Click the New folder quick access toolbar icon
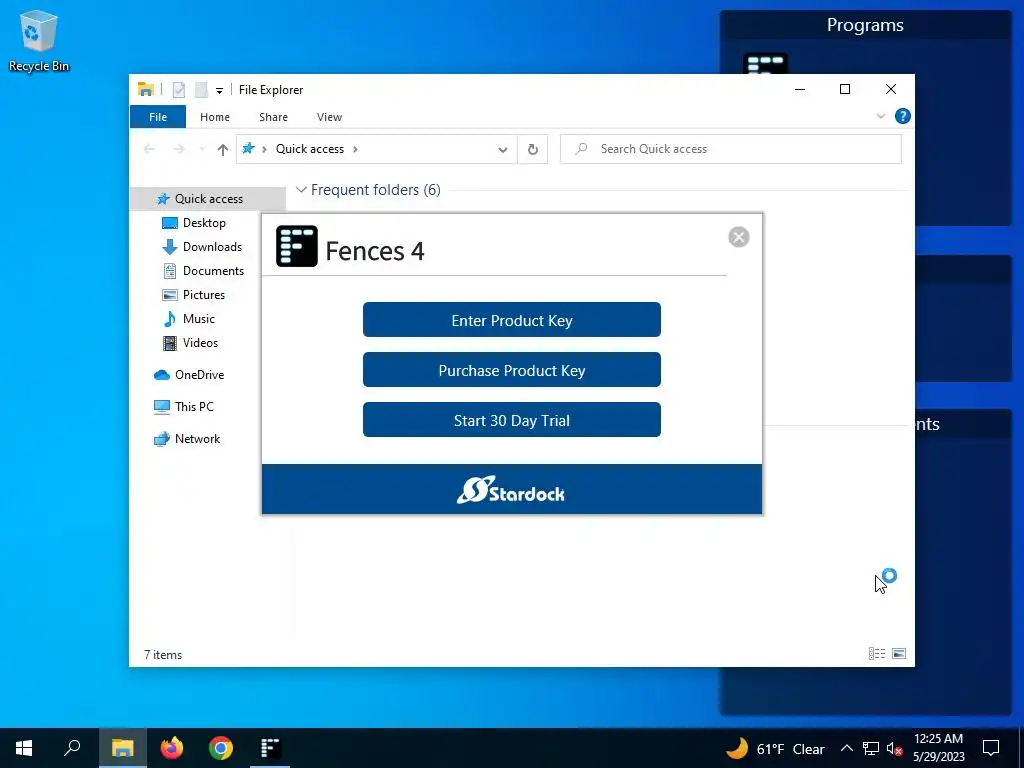 pos(200,90)
